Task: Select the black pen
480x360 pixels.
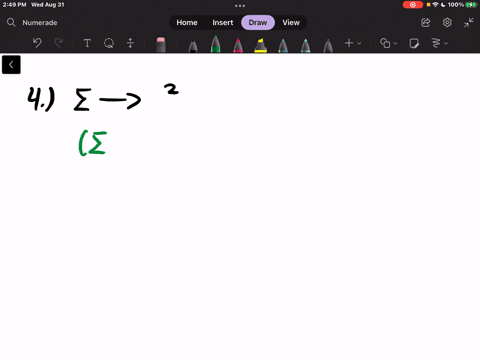Action: point(193,46)
